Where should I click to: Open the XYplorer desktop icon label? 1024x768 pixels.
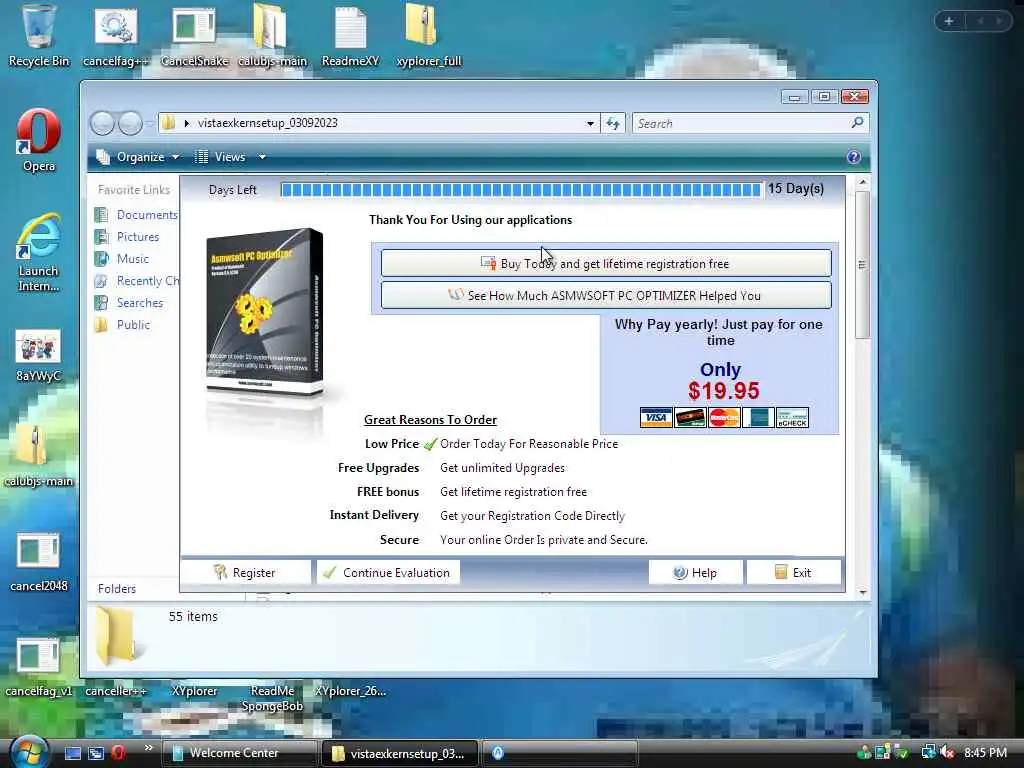point(194,690)
